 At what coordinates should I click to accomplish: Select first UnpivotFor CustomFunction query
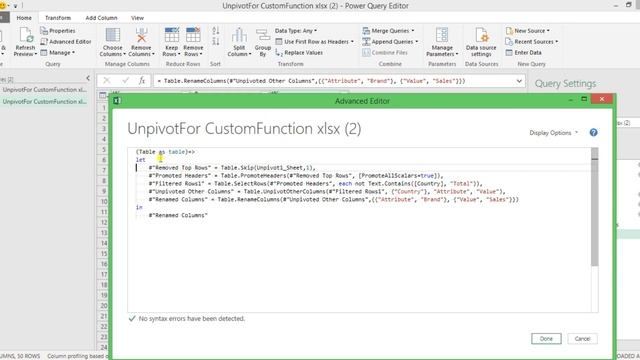[x=44, y=89]
